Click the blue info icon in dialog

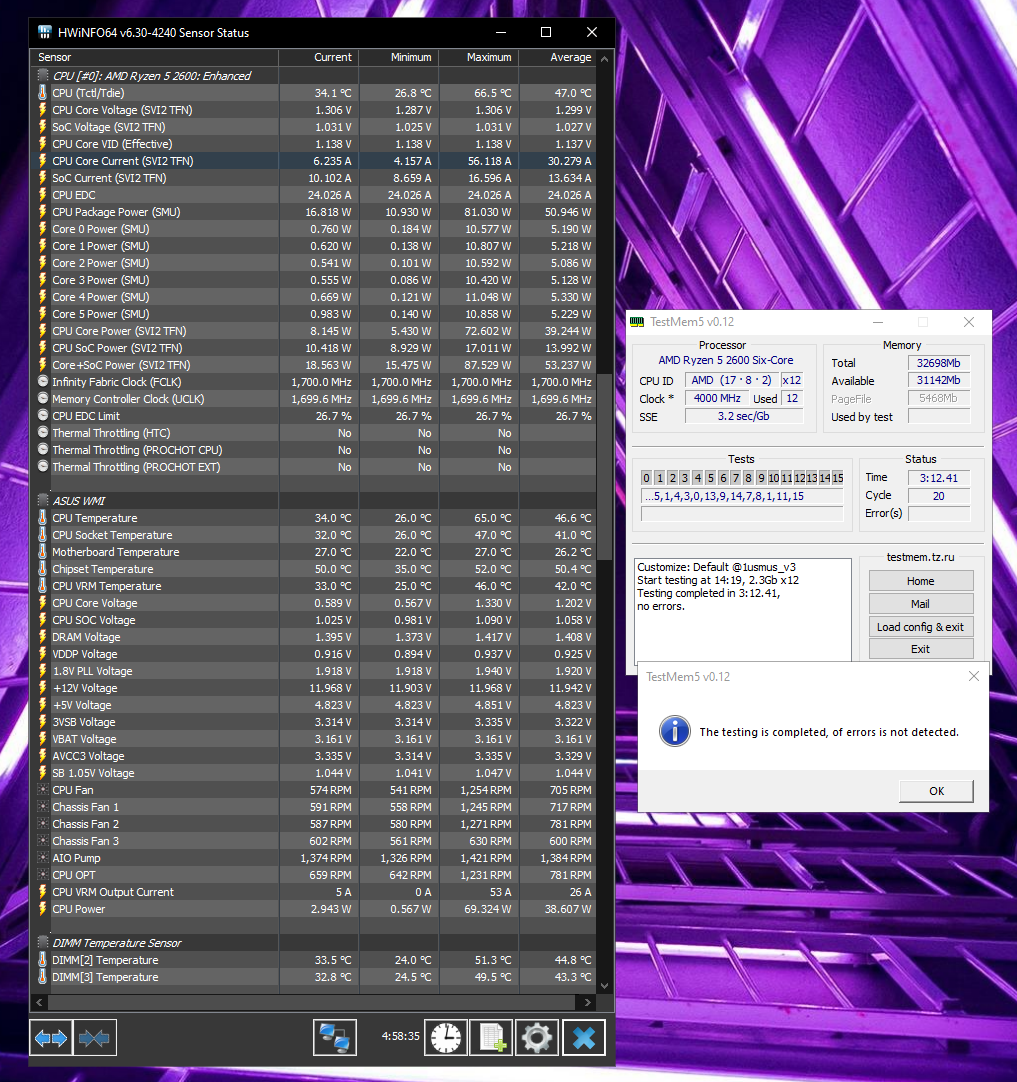pos(674,731)
